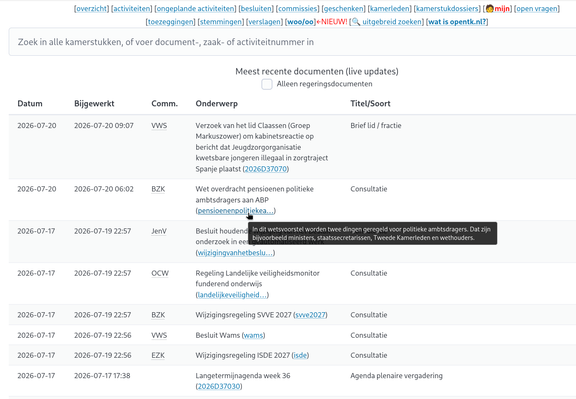Viewport: 576px width, 399px height.
Task: Click BZK in the ABP pension row
Action: (158, 189)
